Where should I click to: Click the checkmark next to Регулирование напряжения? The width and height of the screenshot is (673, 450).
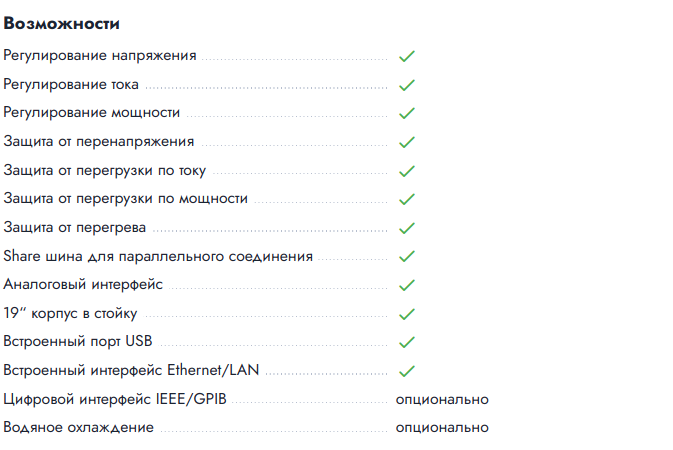406,56
